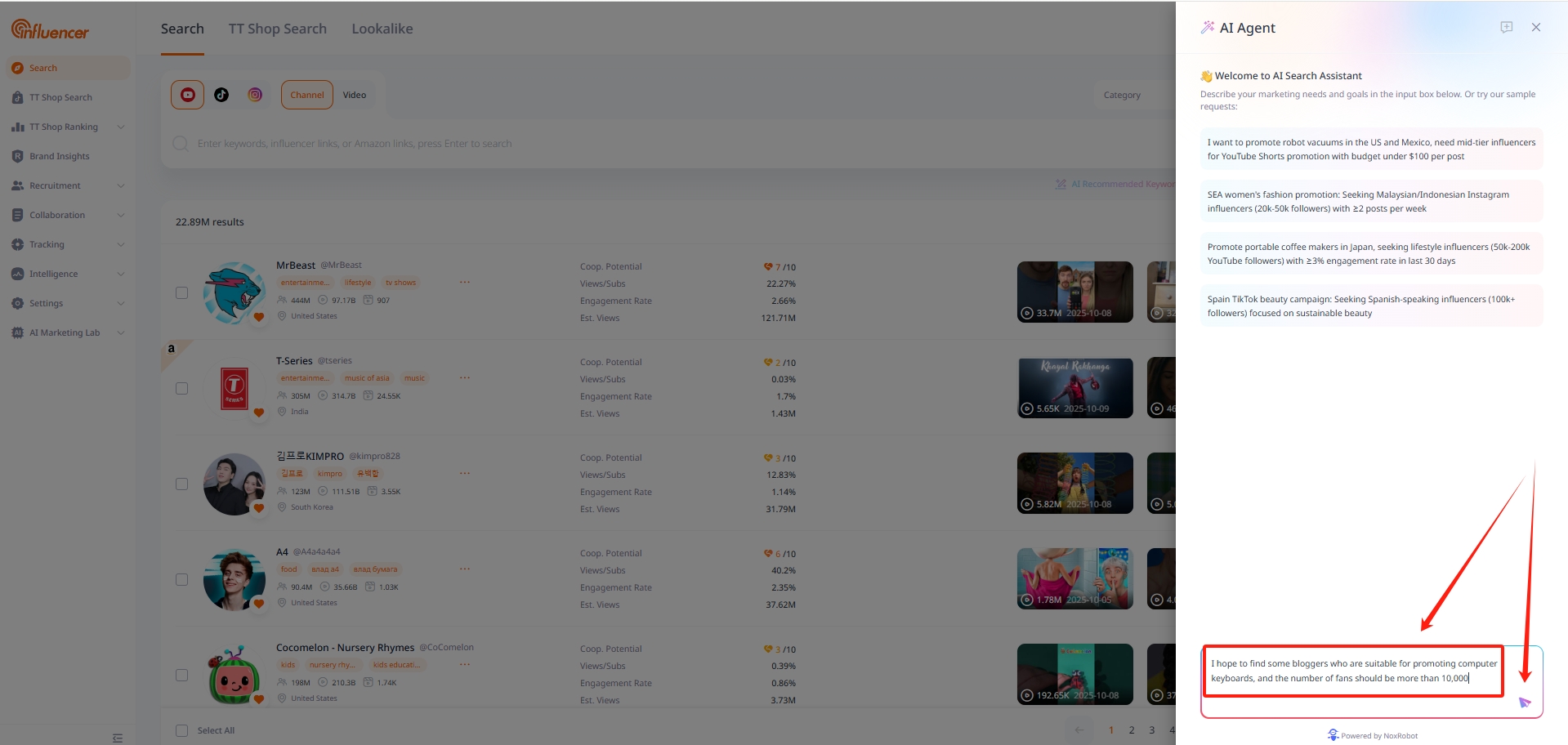Switch to TT Shop Search tab
The width and height of the screenshot is (1568, 745).
point(277,29)
